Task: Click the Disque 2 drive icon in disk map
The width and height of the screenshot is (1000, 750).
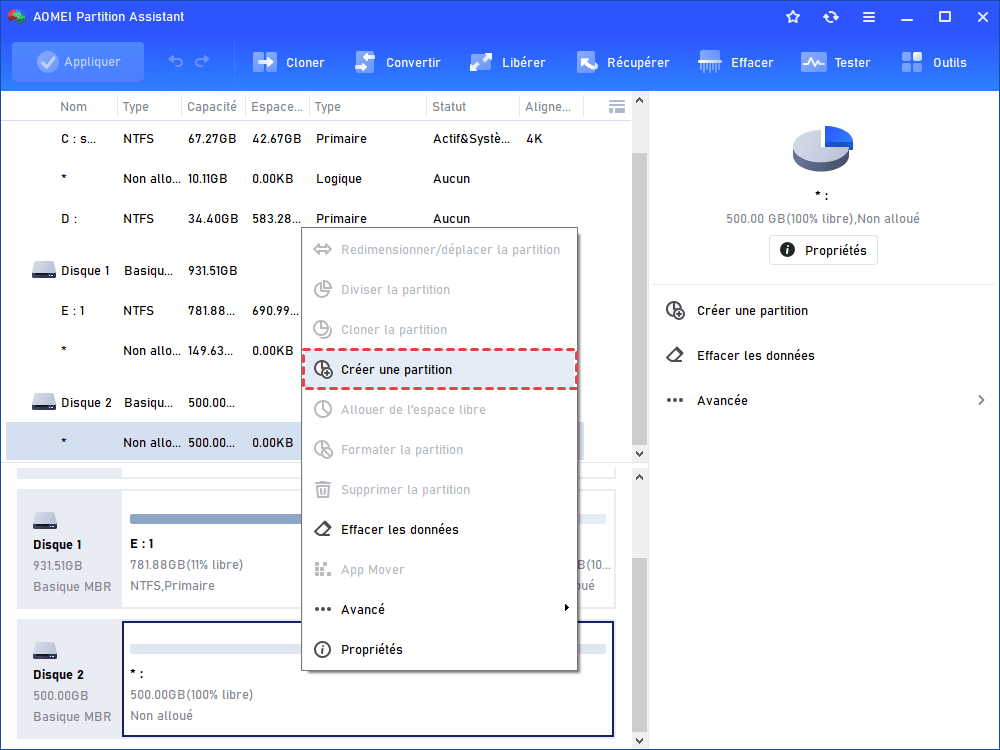Action: click(x=45, y=651)
